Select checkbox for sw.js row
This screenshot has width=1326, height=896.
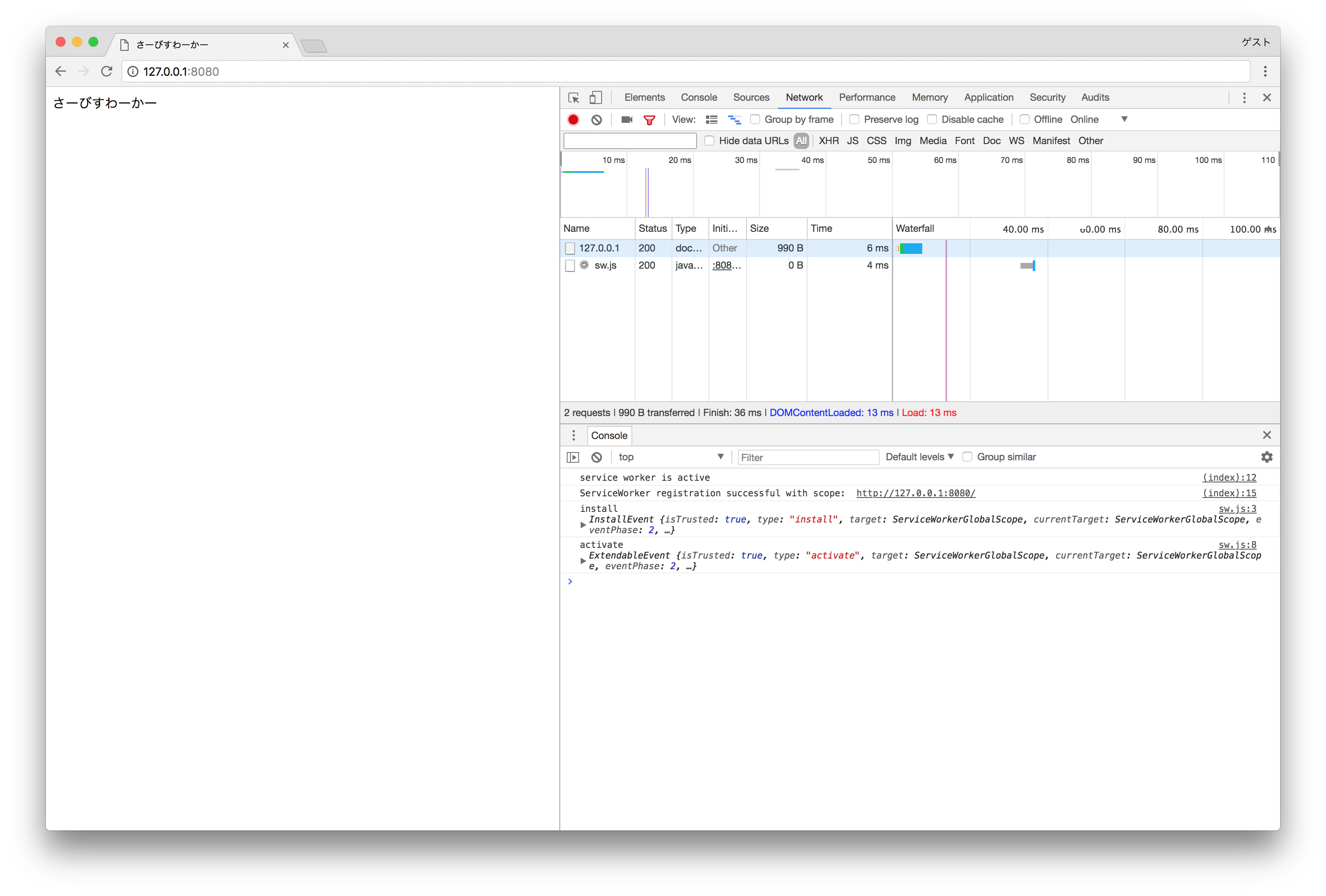[570, 265]
